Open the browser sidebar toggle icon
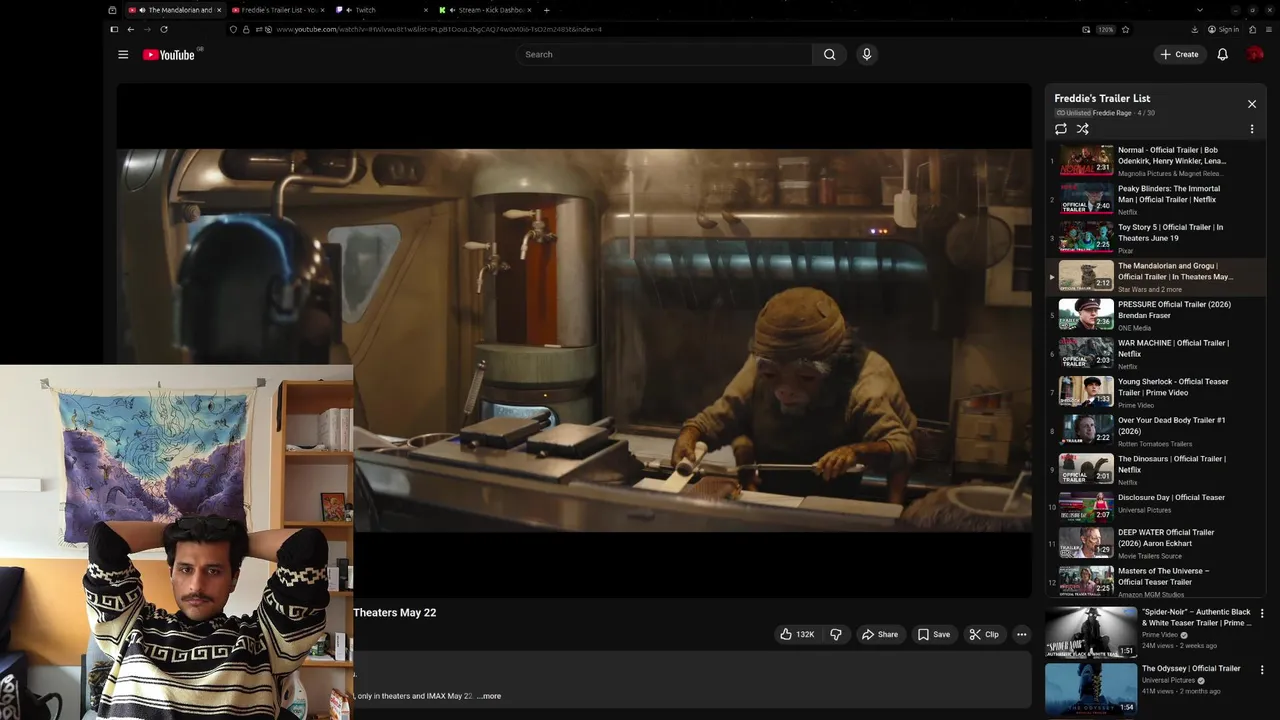Image resolution: width=1280 pixels, height=720 pixels. point(114,29)
